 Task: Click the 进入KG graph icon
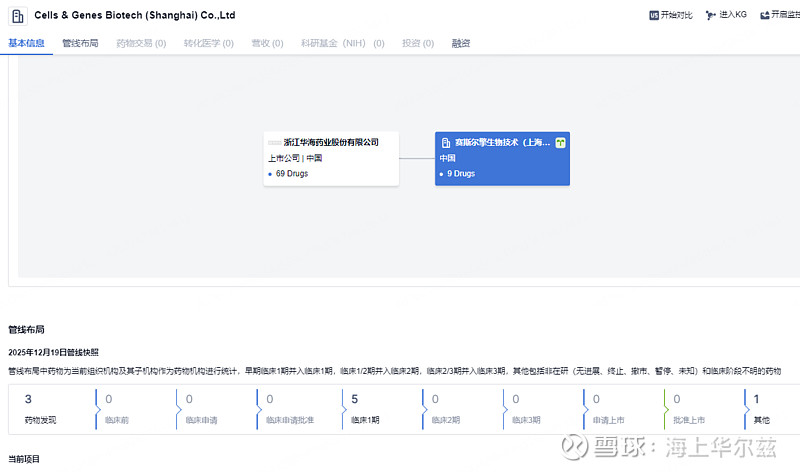(710, 15)
